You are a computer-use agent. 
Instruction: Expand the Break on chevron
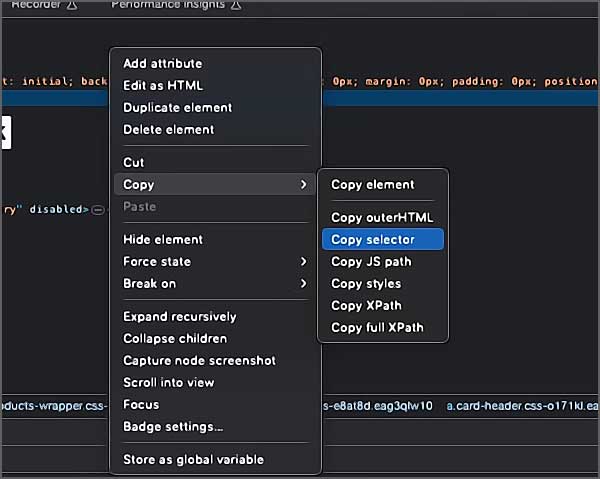303,283
